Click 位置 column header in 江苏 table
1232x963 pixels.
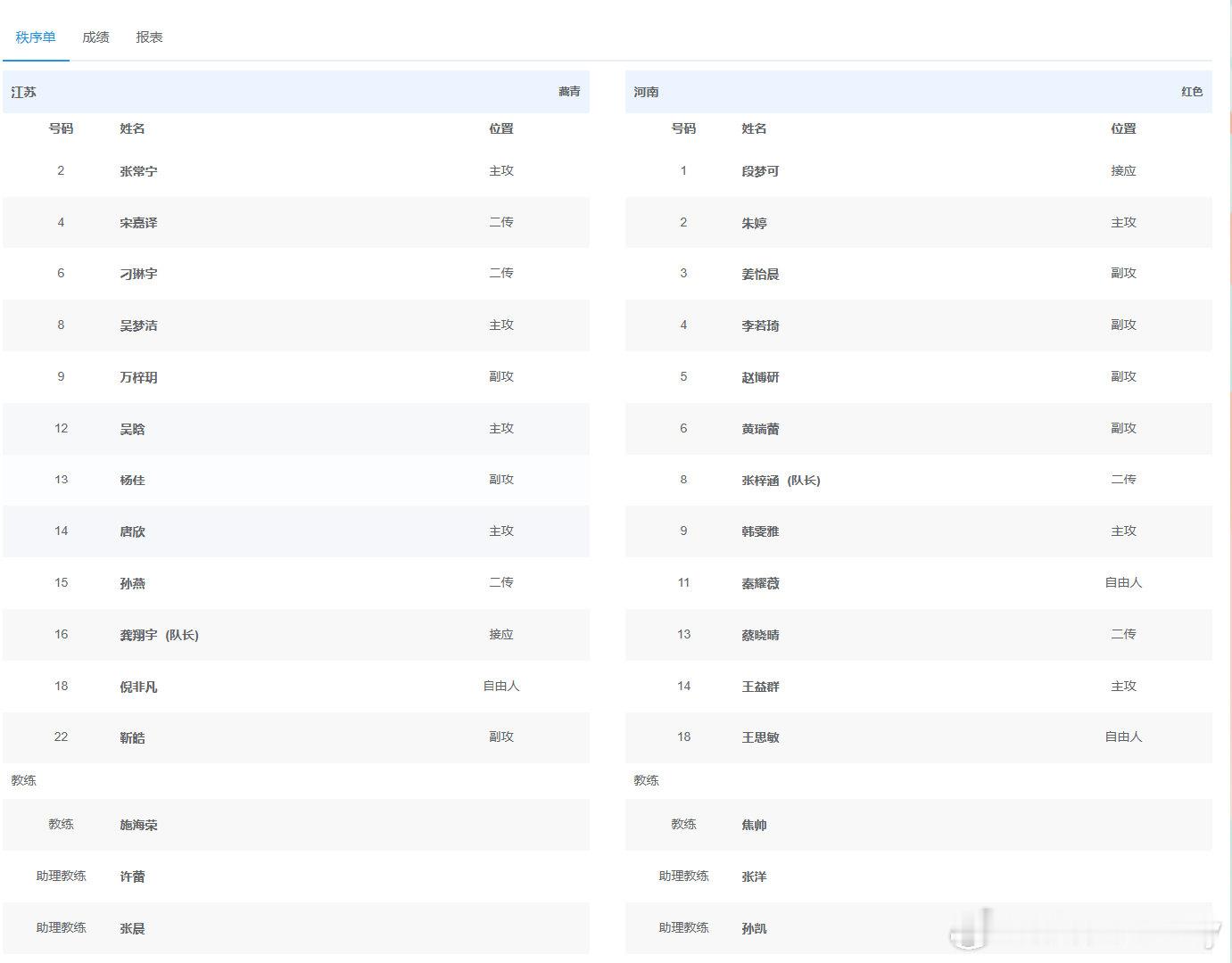click(501, 128)
